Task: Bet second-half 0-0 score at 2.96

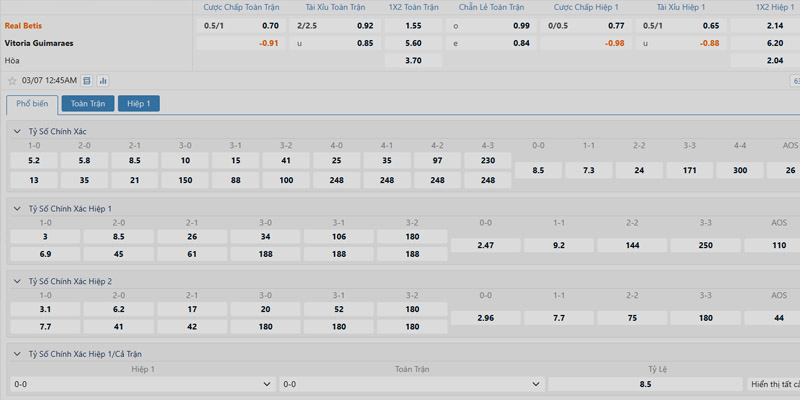Action: [x=486, y=318]
